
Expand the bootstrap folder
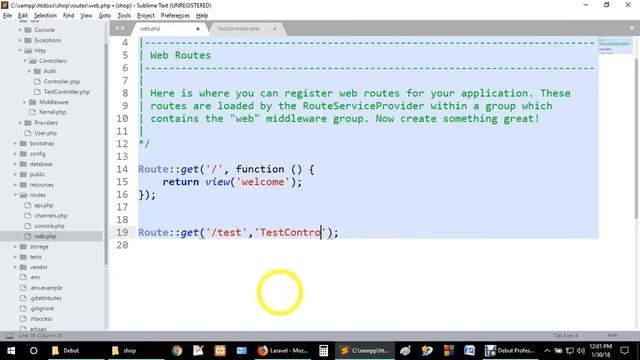click(x=15, y=143)
